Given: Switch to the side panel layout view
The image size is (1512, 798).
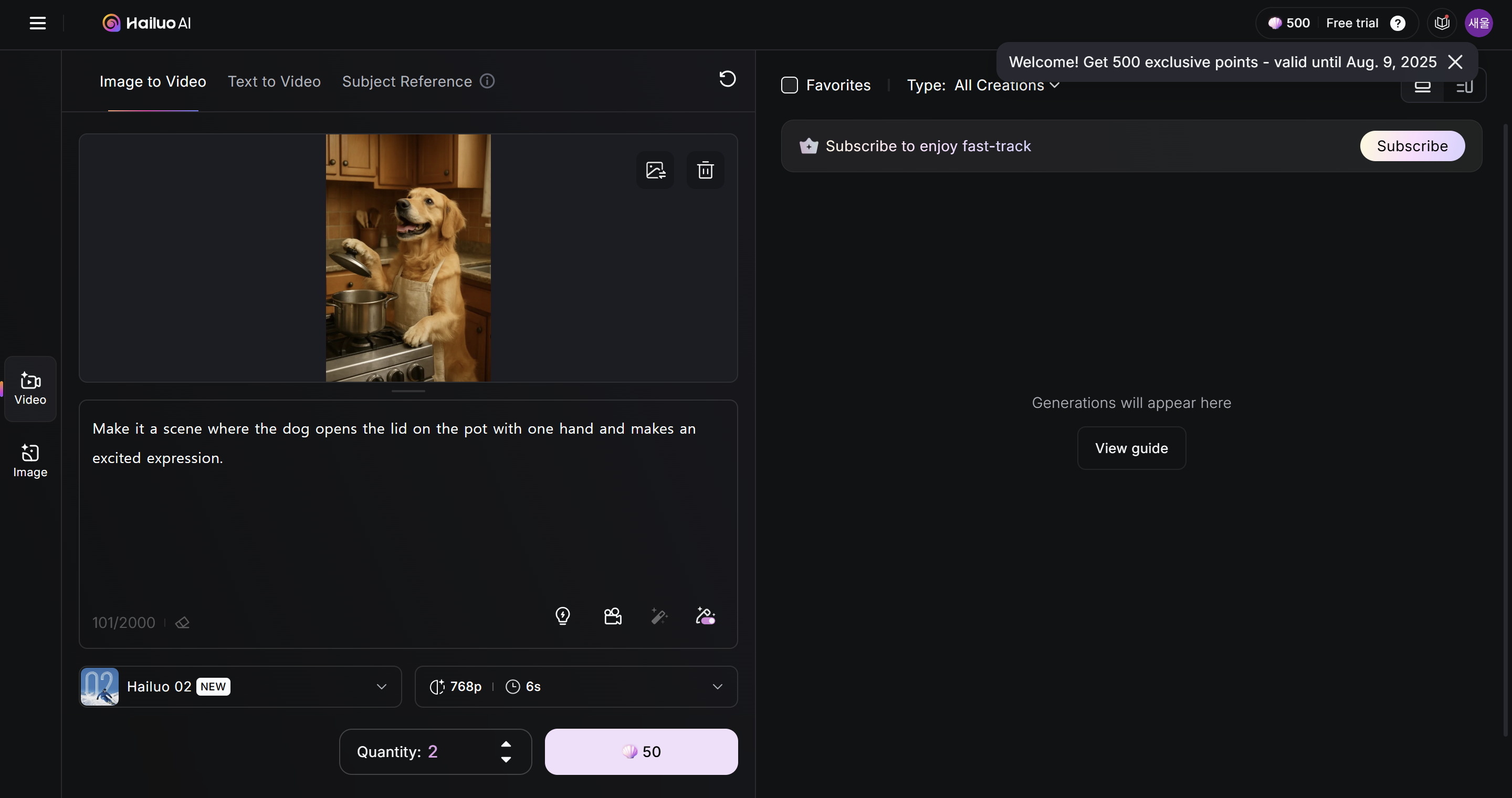Looking at the screenshot, I should coord(1464,87).
